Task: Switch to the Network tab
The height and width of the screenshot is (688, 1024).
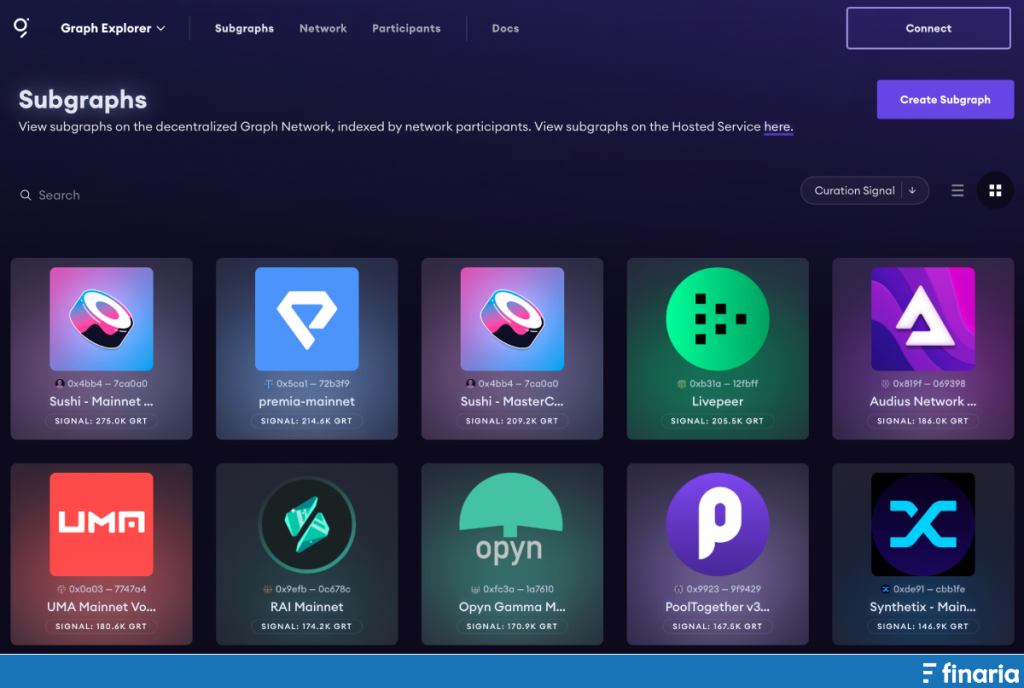Action: (323, 28)
